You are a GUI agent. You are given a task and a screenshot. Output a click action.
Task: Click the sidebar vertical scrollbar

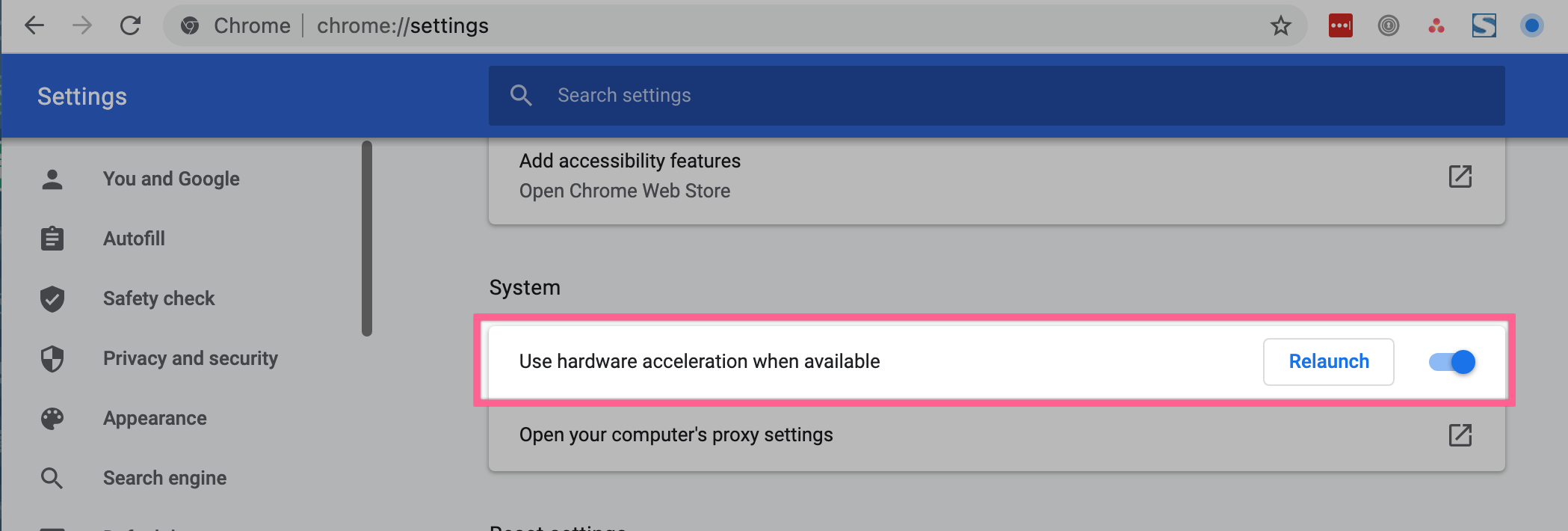click(366, 239)
